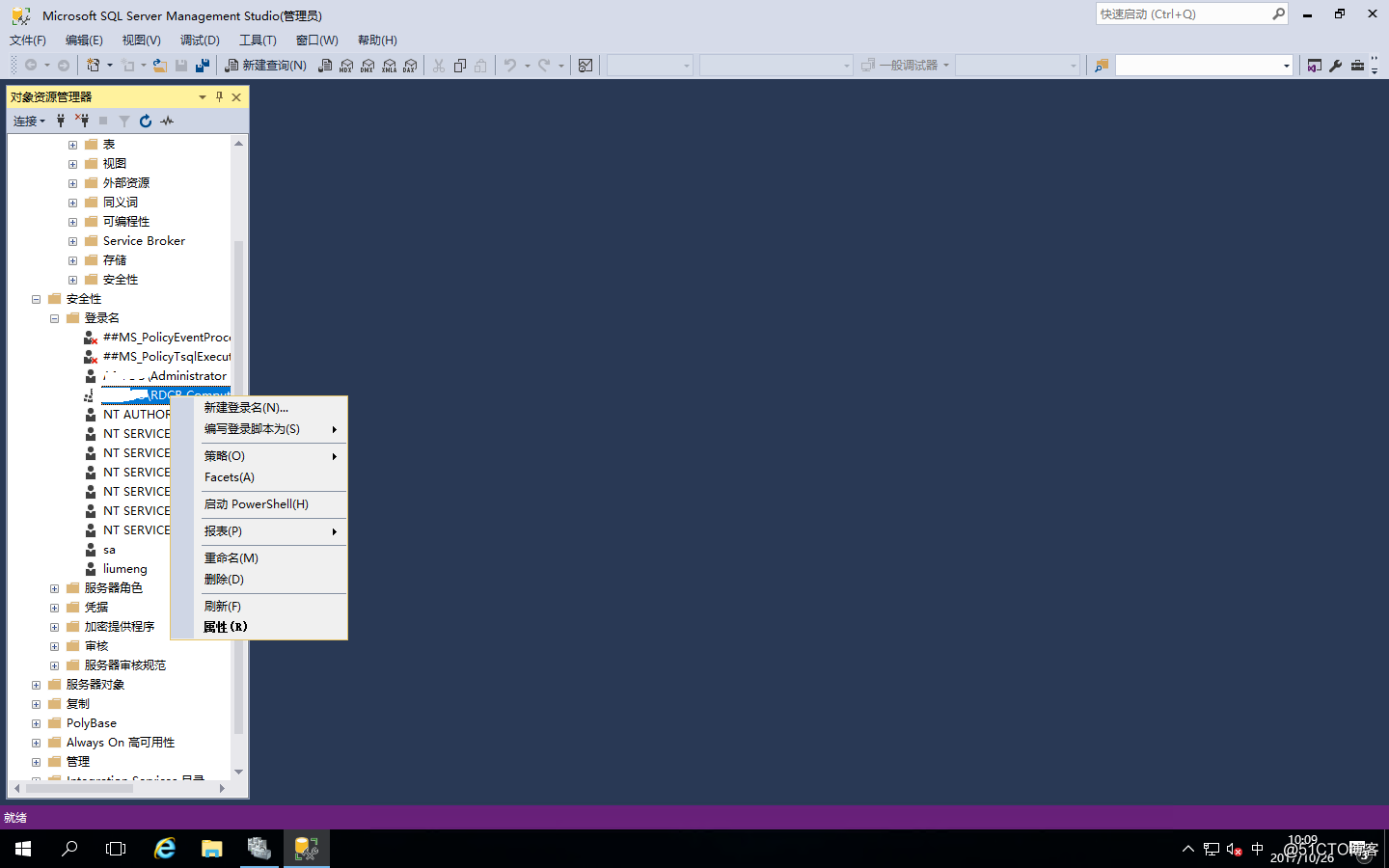Pin the 对象资源管理器 panel
This screenshot has width=1389, height=868.
219,96
